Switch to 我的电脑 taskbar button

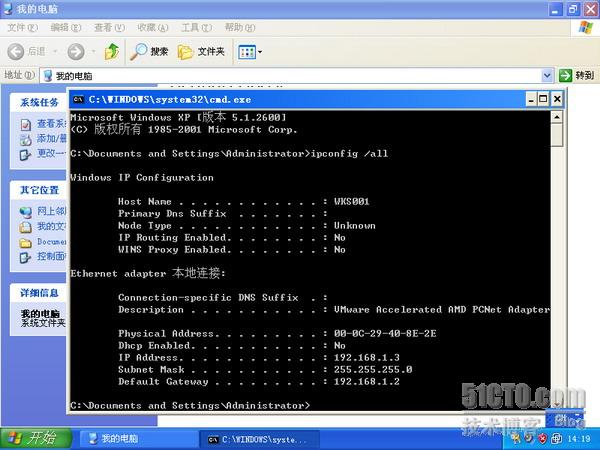[x=139, y=439]
